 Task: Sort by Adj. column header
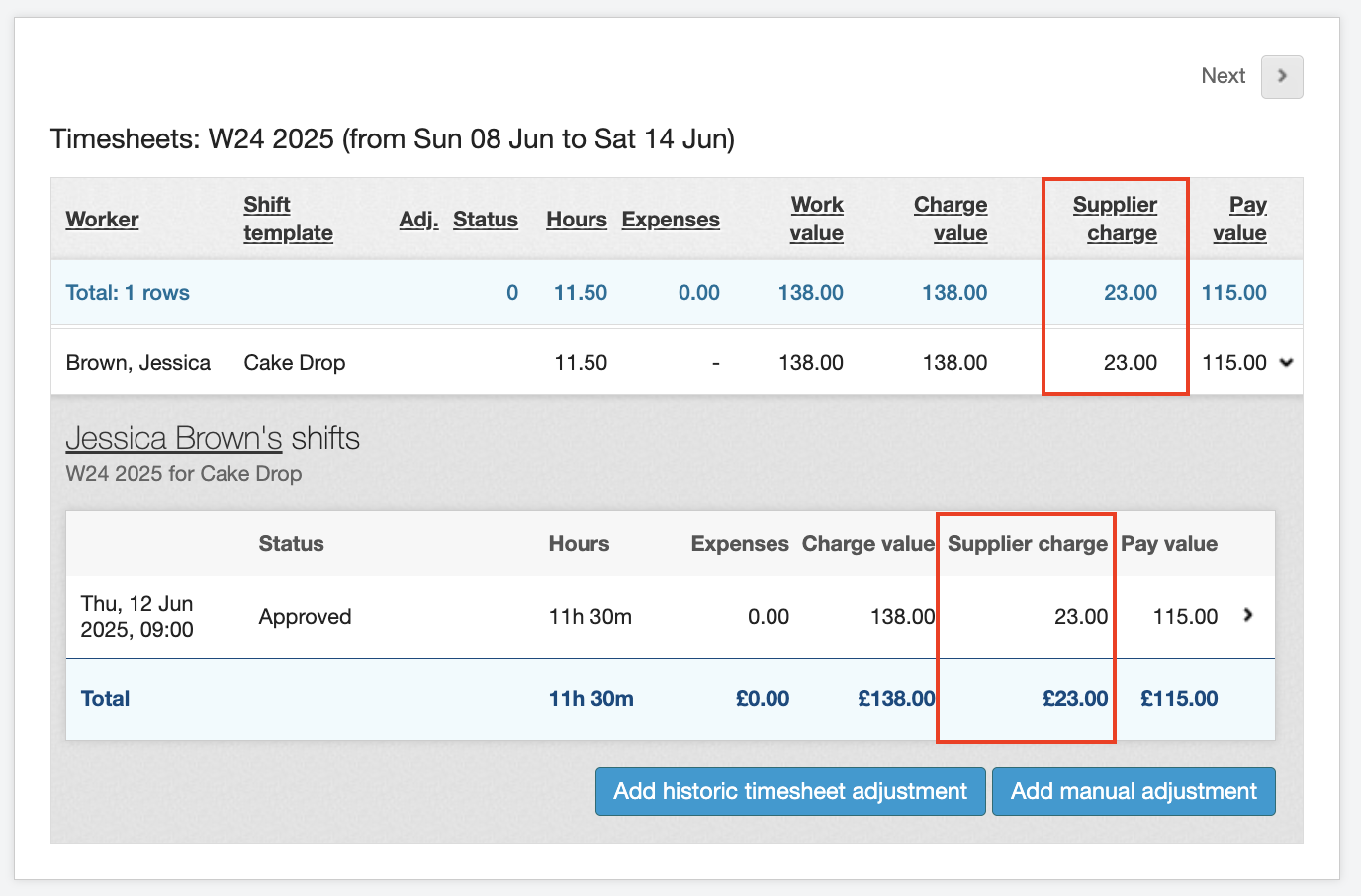point(418,220)
